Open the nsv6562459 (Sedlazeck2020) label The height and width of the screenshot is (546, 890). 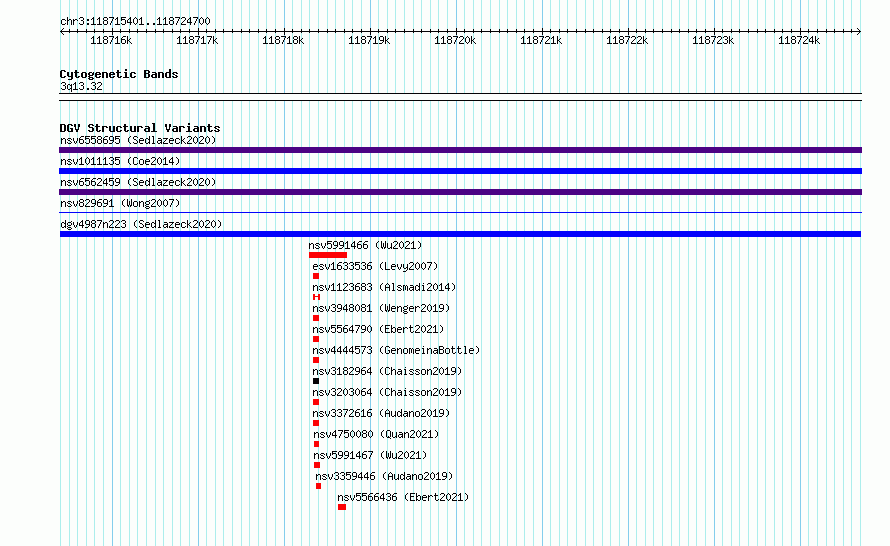[x=138, y=182]
